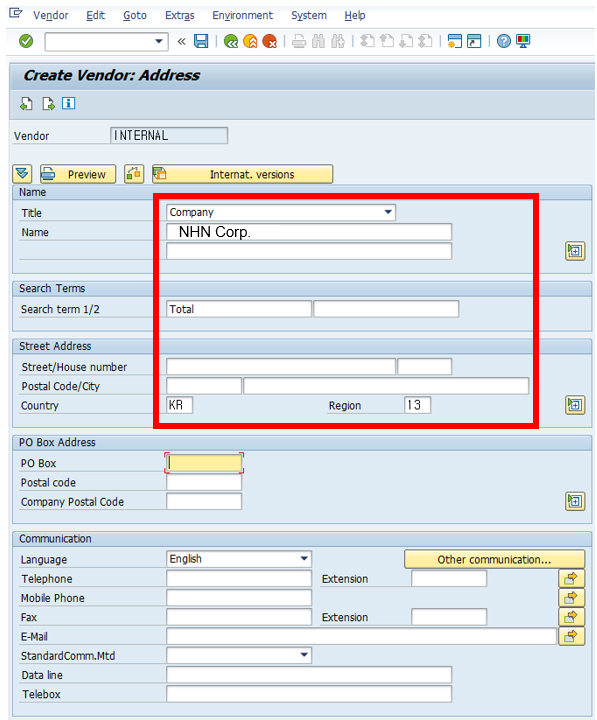Click the Telephone input field
This screenshot has height=720, width=597.
tap(239, 579)
